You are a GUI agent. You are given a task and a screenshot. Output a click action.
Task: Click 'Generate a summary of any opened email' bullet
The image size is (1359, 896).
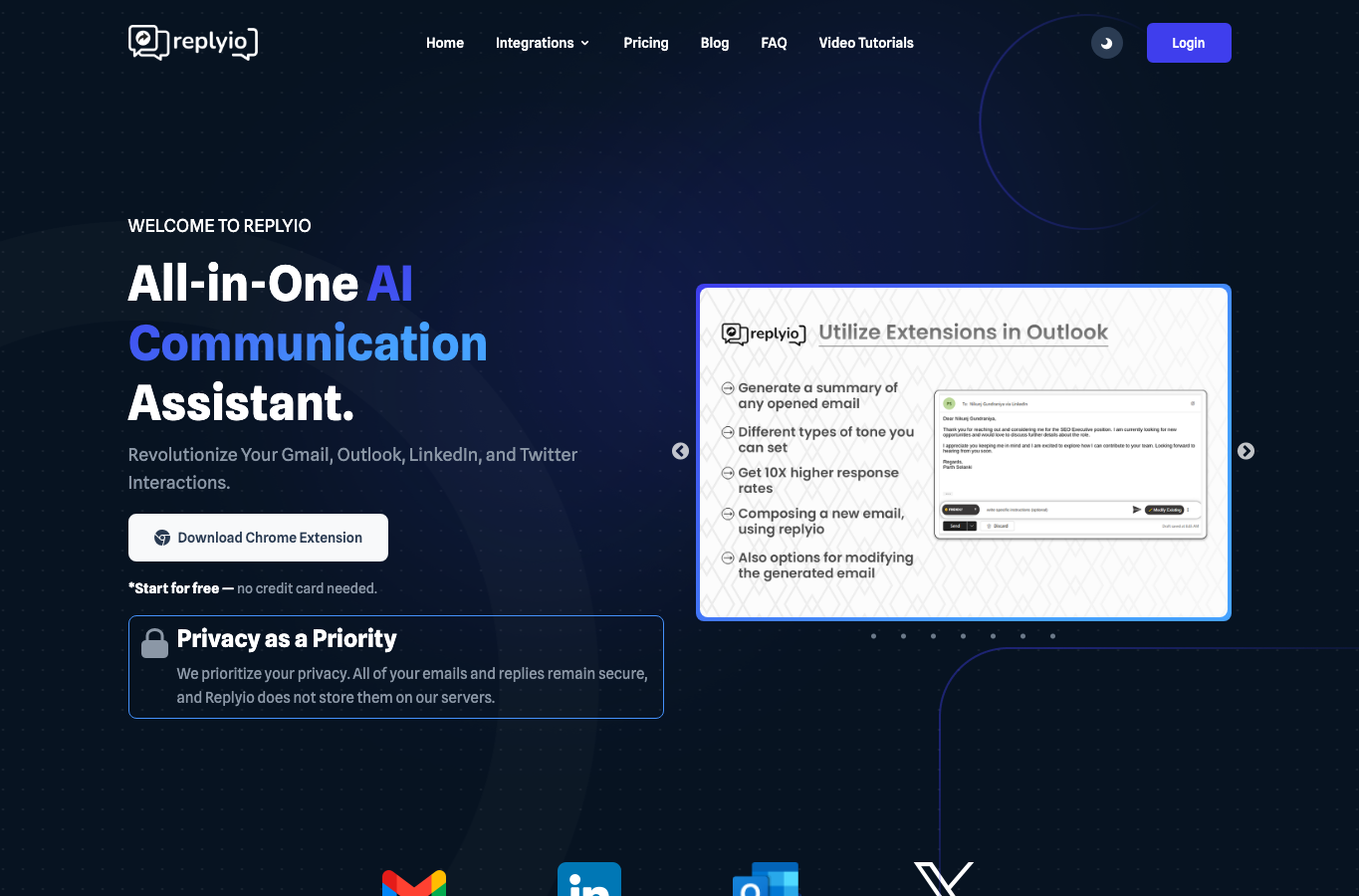pos(810,395)
